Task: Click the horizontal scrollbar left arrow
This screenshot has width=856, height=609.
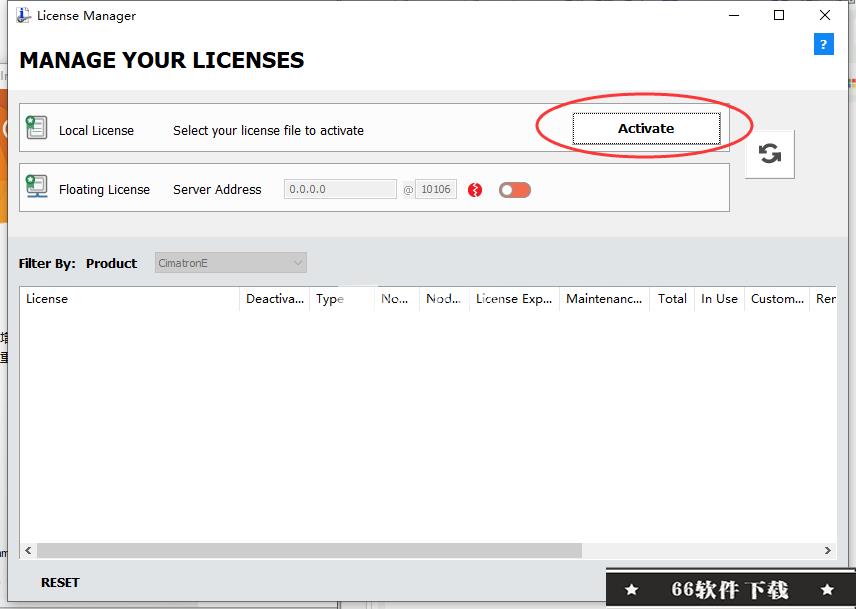Action: [28, 551]
